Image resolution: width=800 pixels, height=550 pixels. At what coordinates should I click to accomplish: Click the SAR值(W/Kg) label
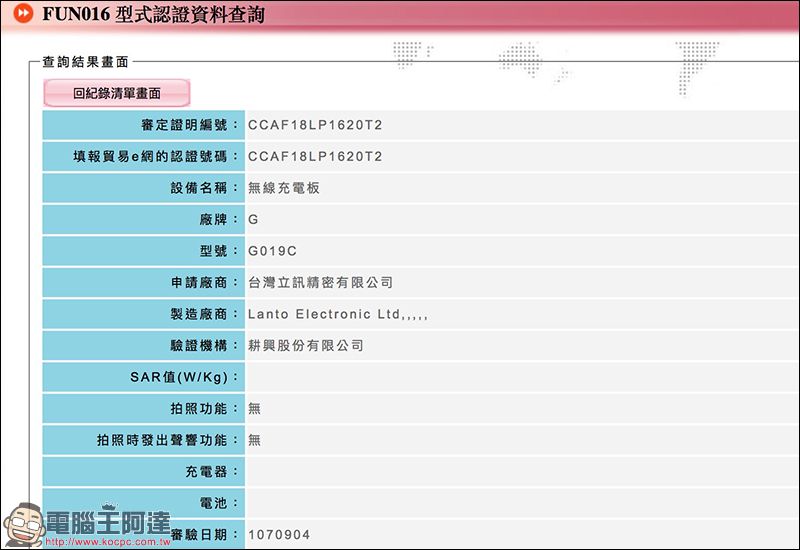(184, 377)
